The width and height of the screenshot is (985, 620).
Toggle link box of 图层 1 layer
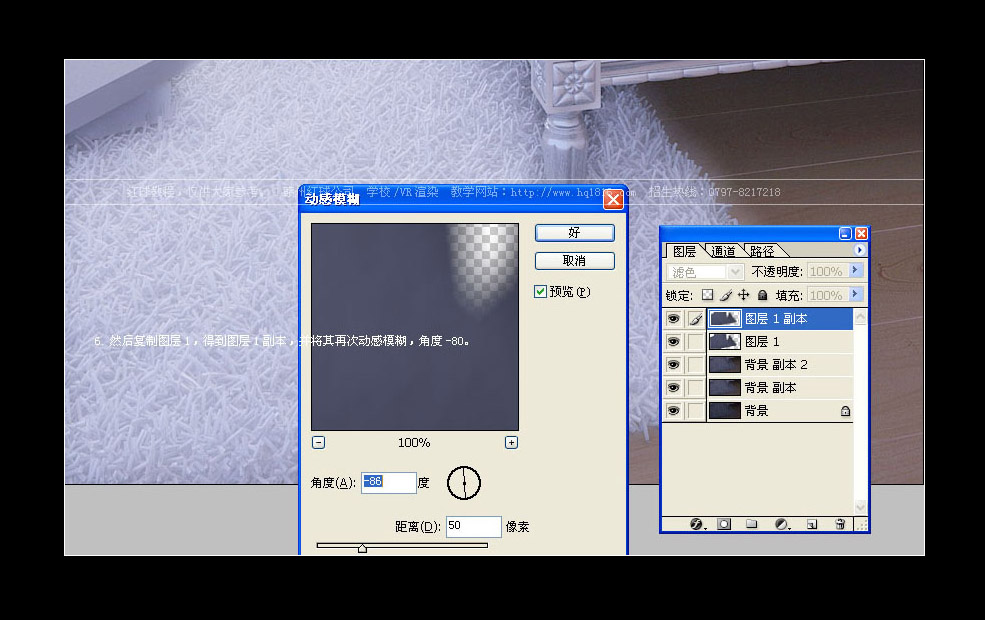(695, 342)
